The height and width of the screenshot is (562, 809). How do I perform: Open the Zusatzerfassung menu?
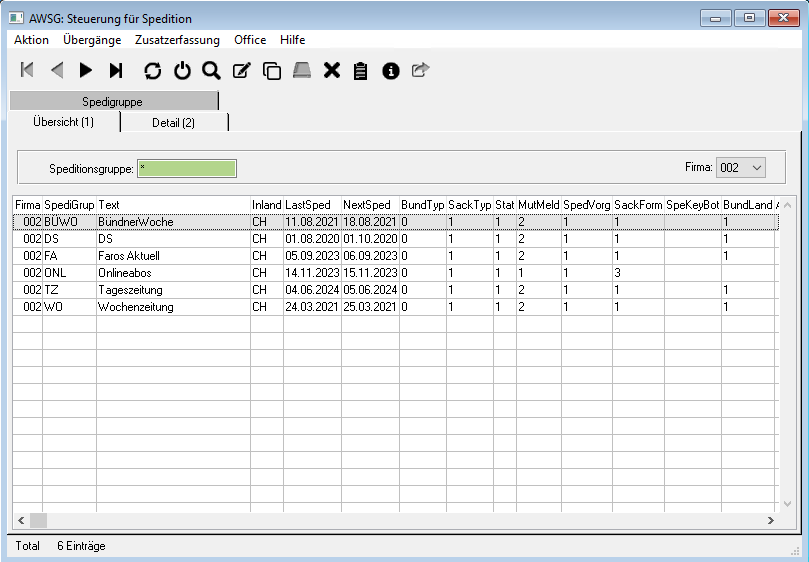[x=177, y=40]
